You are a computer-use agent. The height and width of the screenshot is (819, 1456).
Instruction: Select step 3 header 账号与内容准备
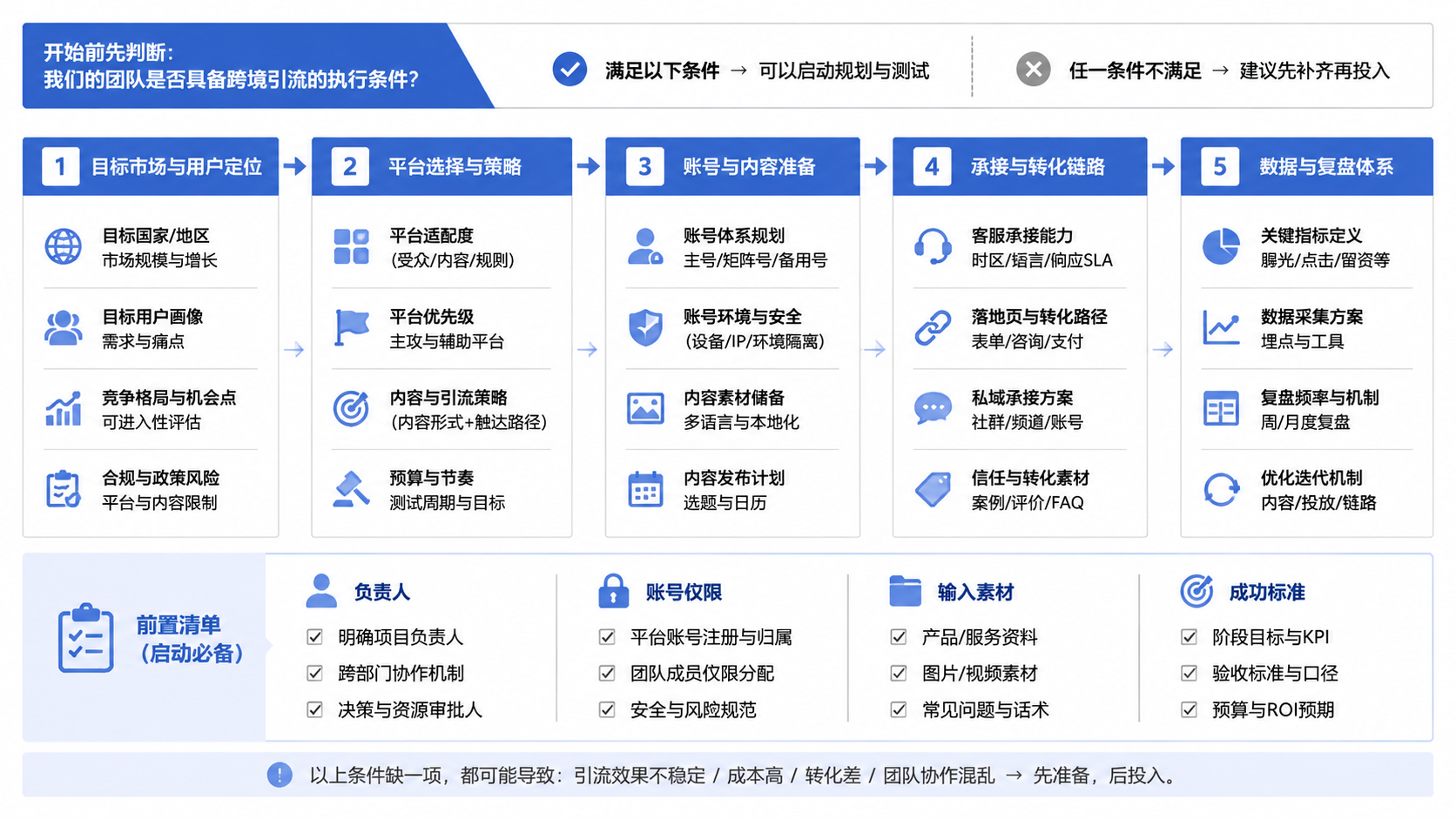732,166
